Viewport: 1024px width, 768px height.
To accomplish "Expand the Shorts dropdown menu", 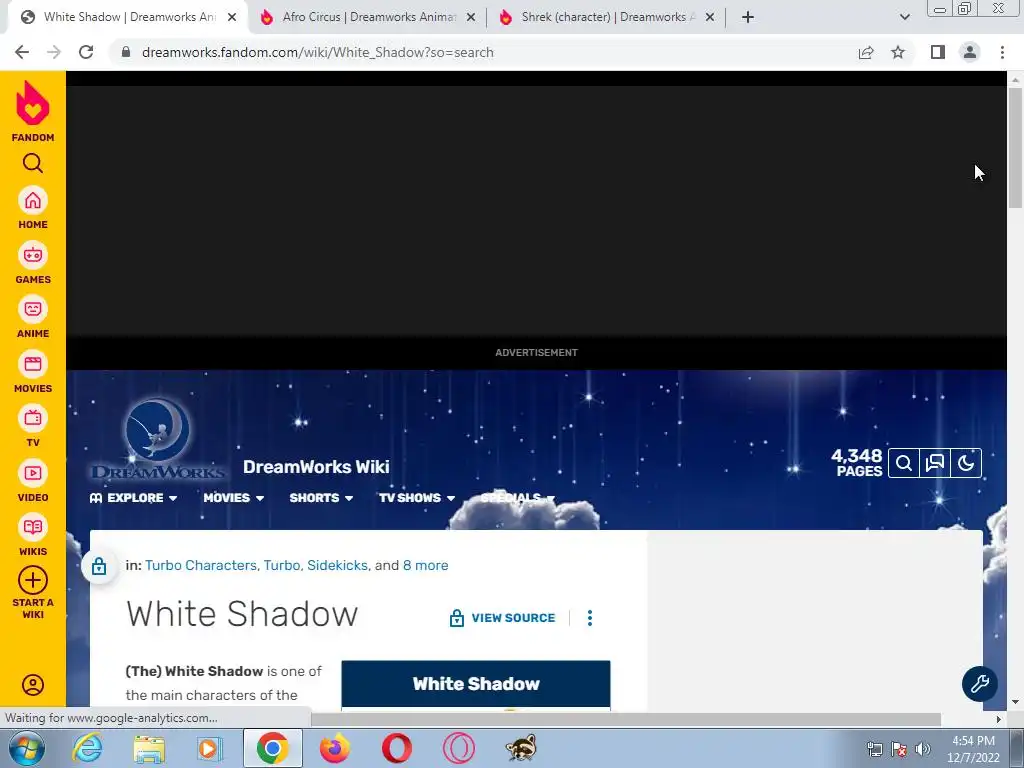I will 321,498.
